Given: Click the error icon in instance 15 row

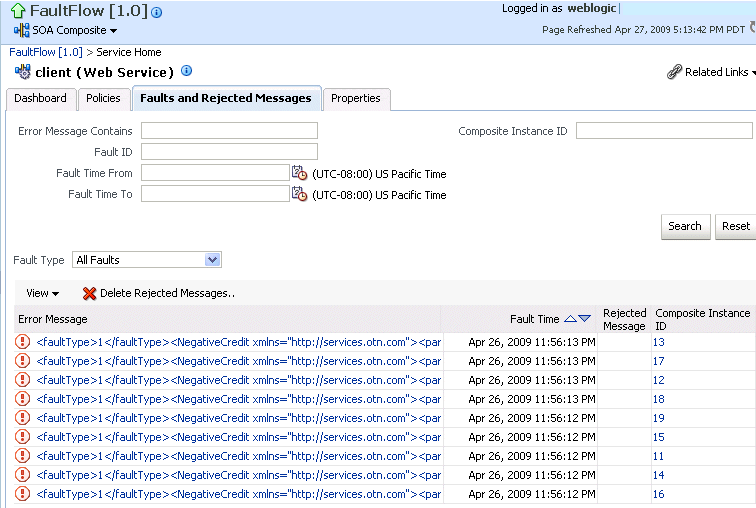Looking at the screenshot, I should (x=23, y=437).
